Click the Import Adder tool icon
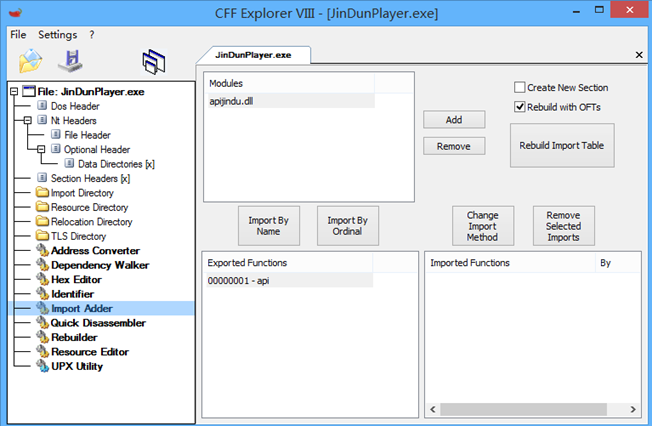The height and width of the screenshot is (426, 652). [42, 308]
